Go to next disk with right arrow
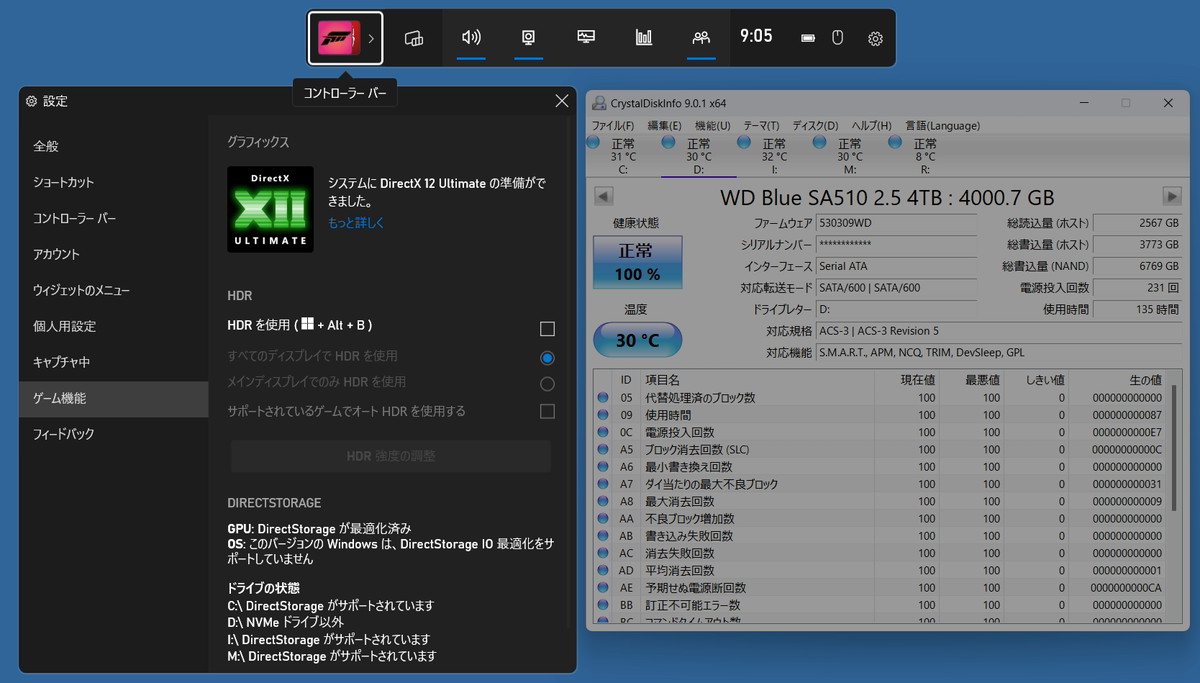The height and width of the screenshot is (683, 1200). pyautogui.click(x=1172, y=196)
